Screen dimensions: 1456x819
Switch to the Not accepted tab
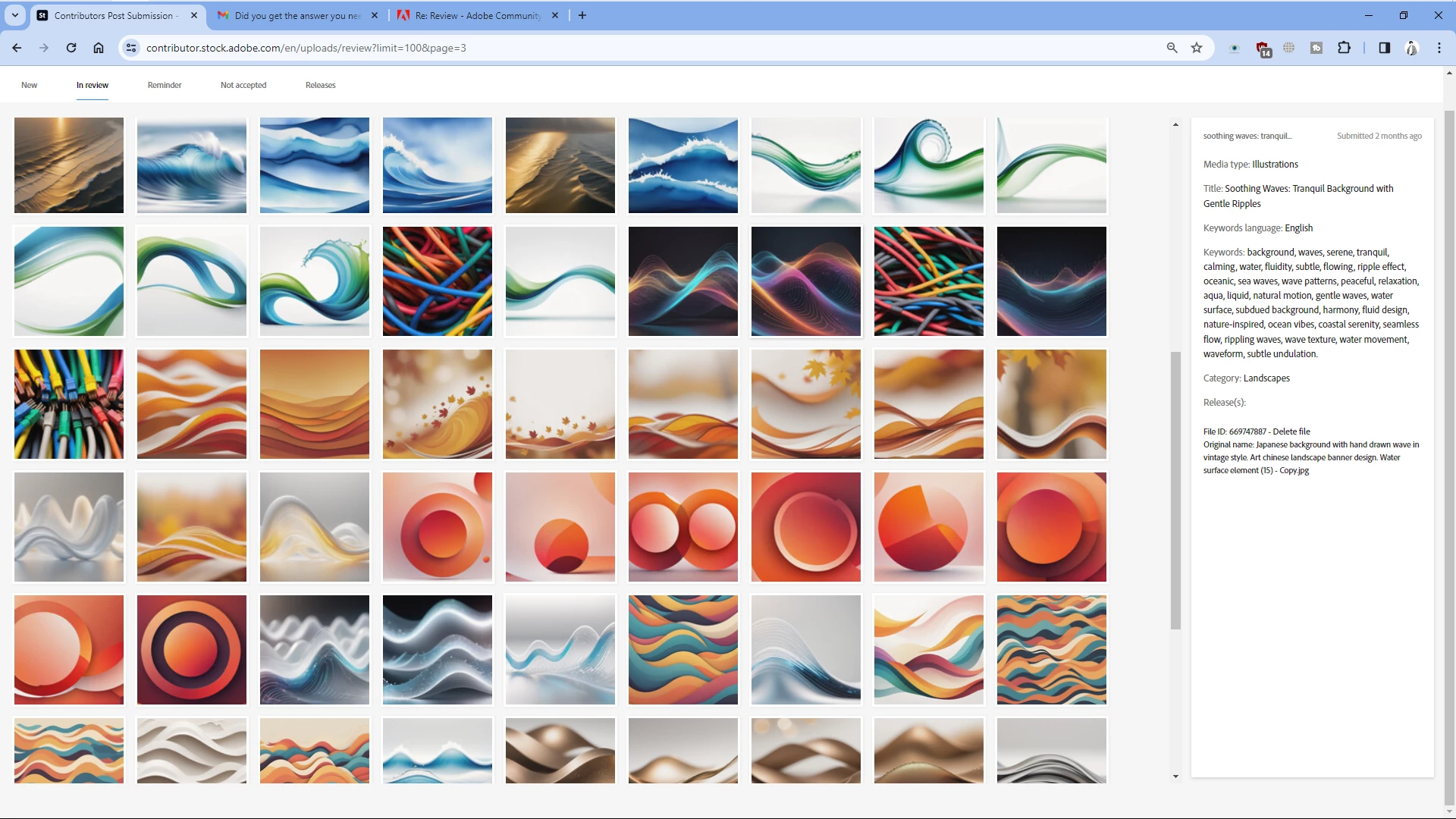coord(243,85)
